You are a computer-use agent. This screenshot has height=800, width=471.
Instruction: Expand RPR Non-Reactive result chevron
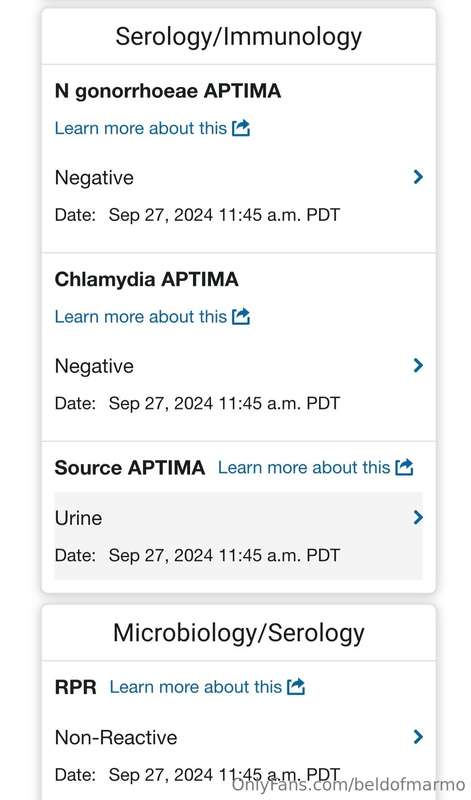[x=418, y=736]
